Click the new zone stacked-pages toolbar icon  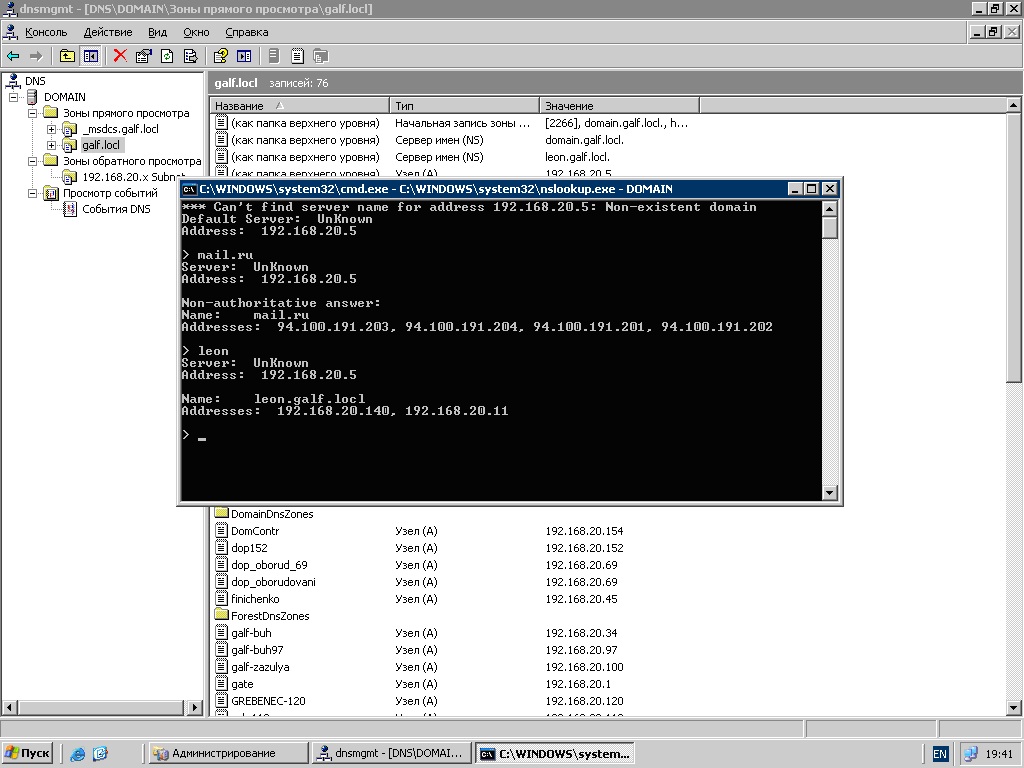(x=320, y=56)
